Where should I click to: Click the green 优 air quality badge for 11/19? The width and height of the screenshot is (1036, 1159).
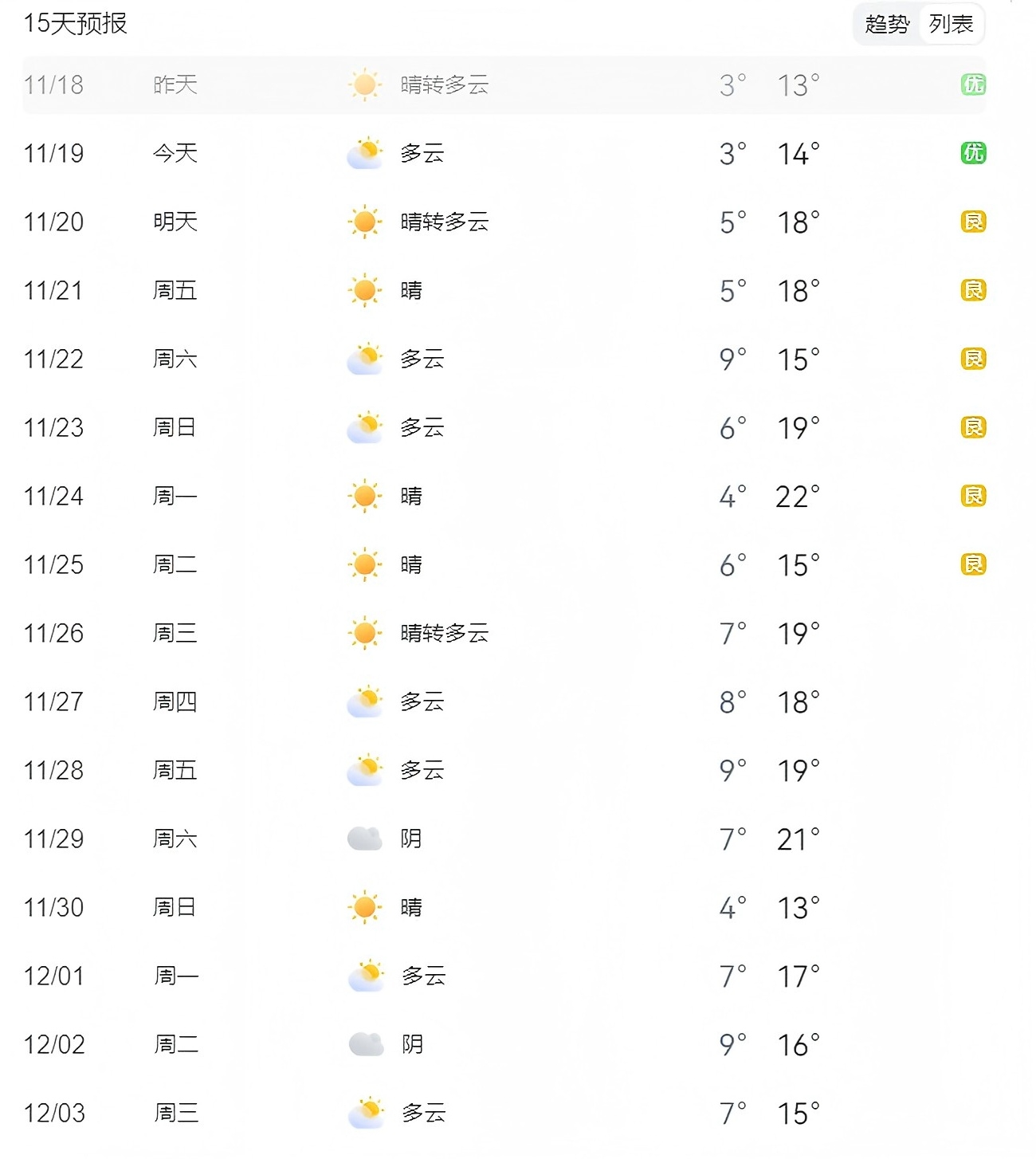[x=973, y=153]
